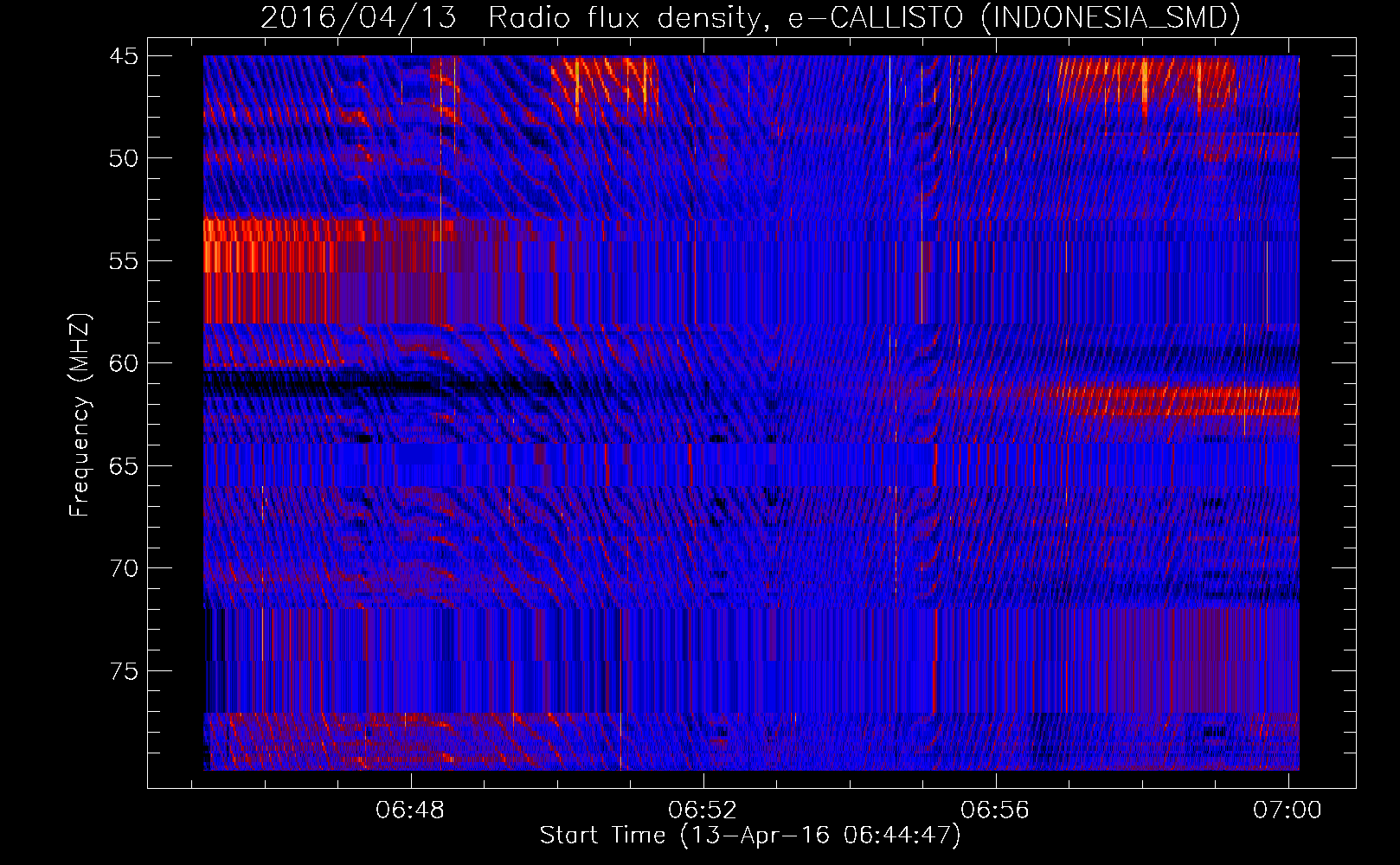Click the 60 frequency tick label

coord(124,363)
